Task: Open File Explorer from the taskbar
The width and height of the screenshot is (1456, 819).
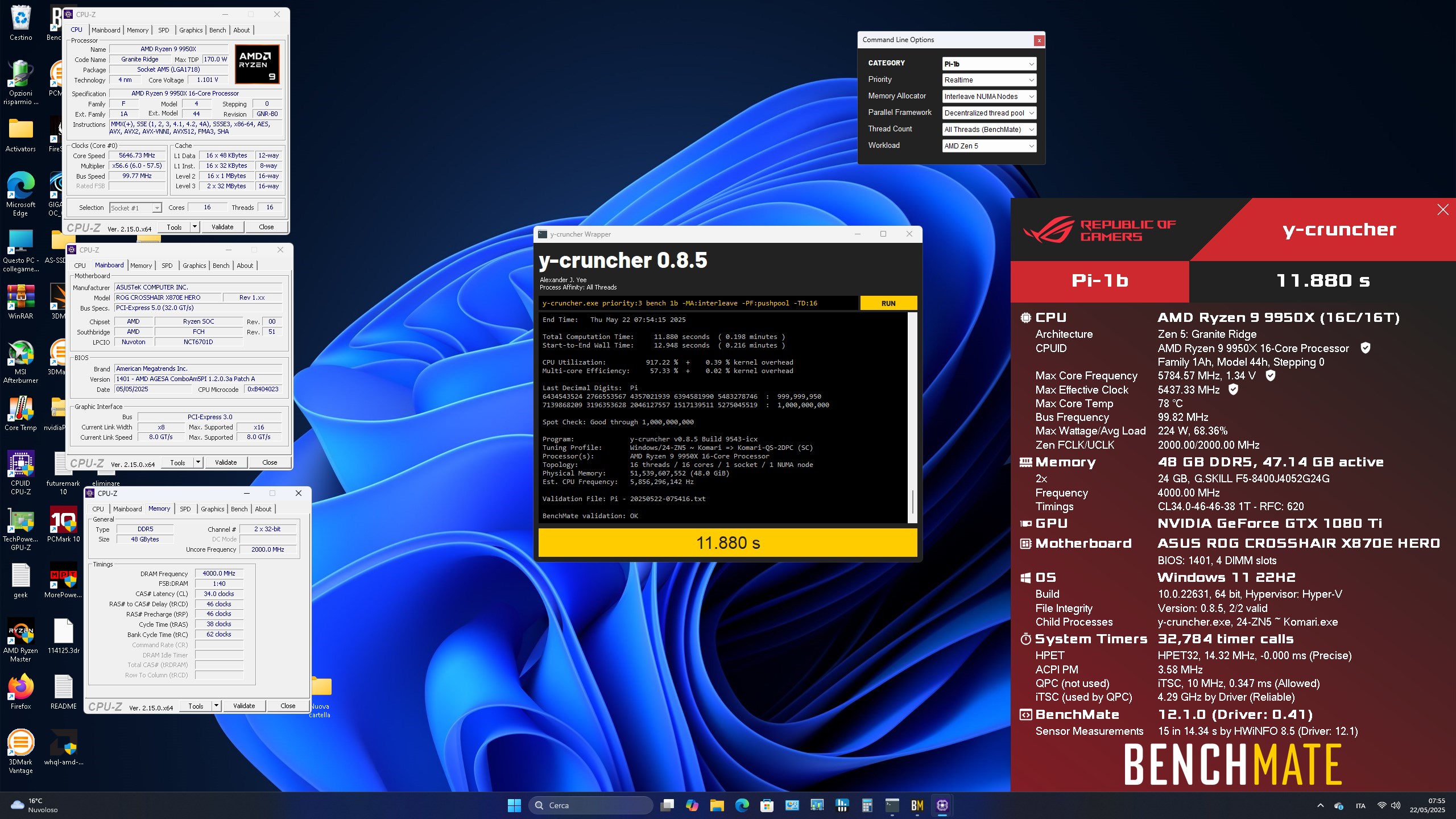Action: tap(717, 805)
